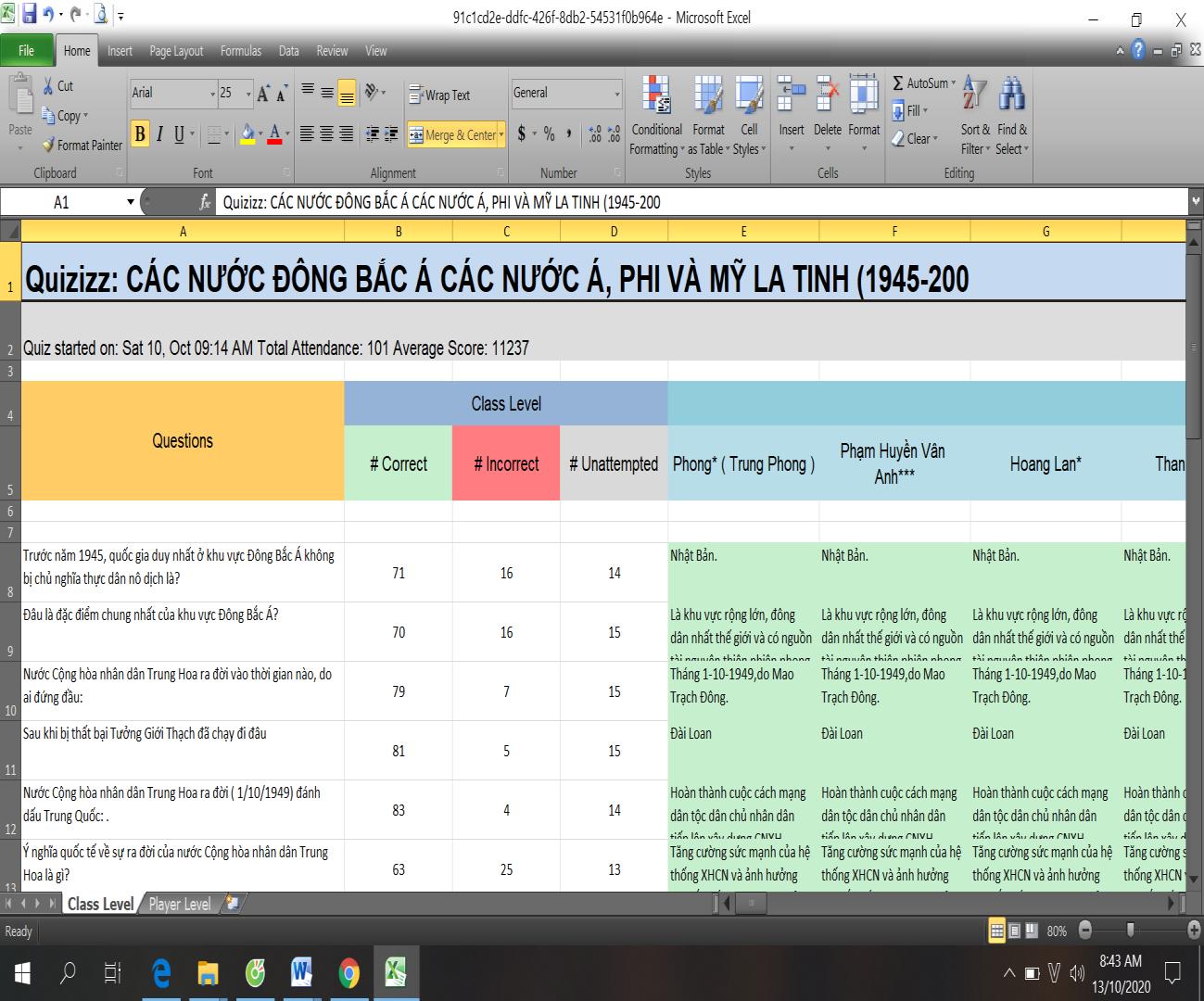Open the Merge & Center dropdown arrow
This screenshot has height=1001, width=1204.
pyautogui.click(x=501, y=135)
